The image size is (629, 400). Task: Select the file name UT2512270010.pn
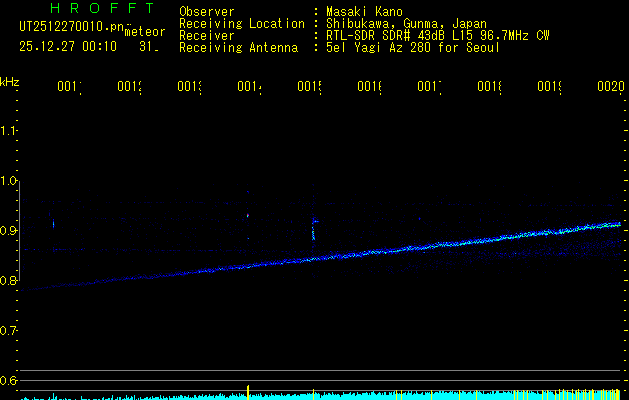[x=71, y=27]
